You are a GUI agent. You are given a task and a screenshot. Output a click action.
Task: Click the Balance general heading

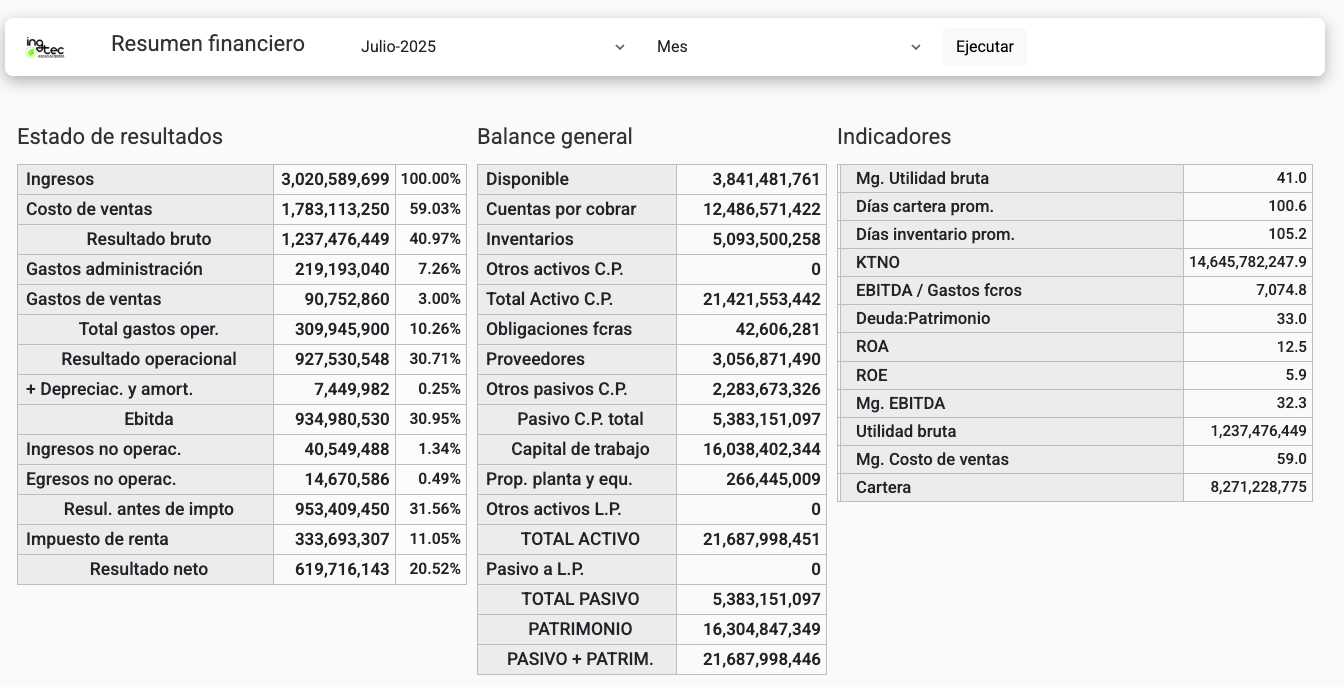coord(555,137)
